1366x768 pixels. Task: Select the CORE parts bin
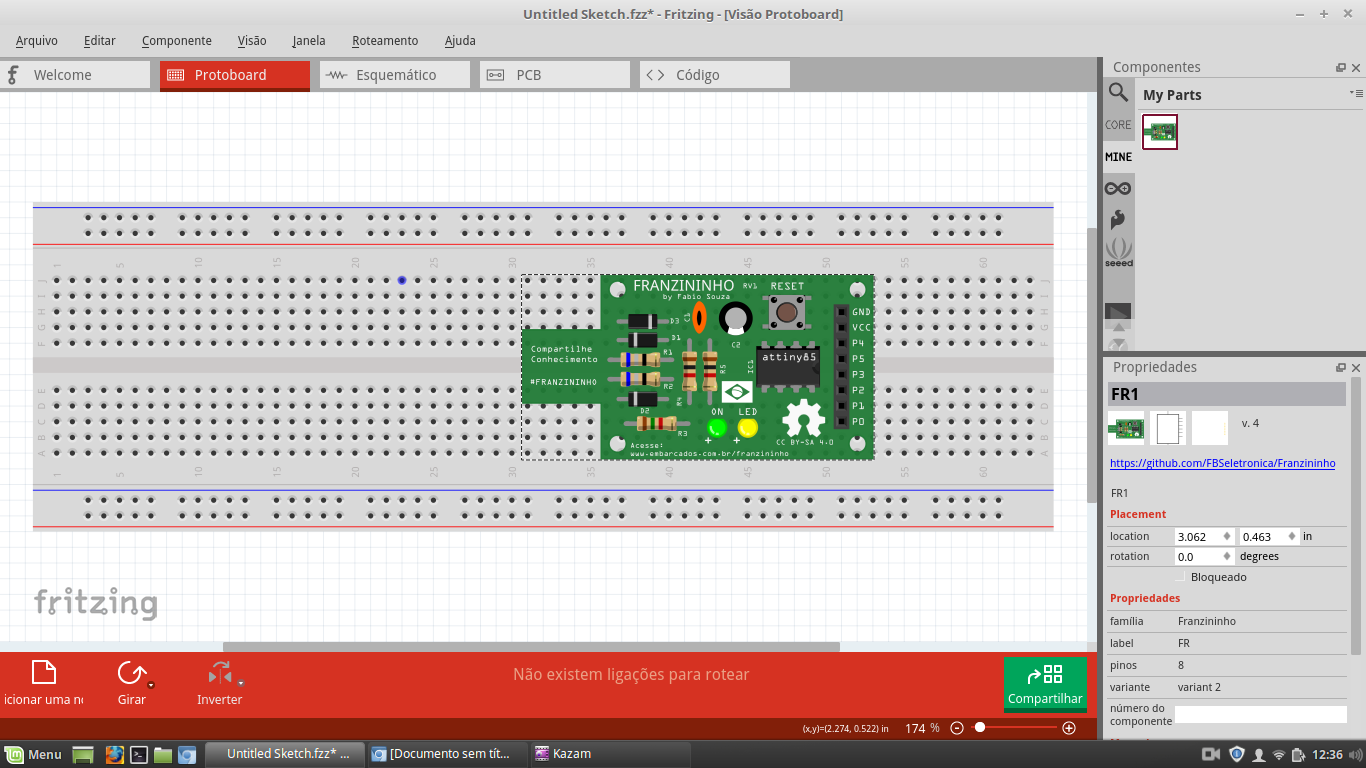tap(1118, 125)
